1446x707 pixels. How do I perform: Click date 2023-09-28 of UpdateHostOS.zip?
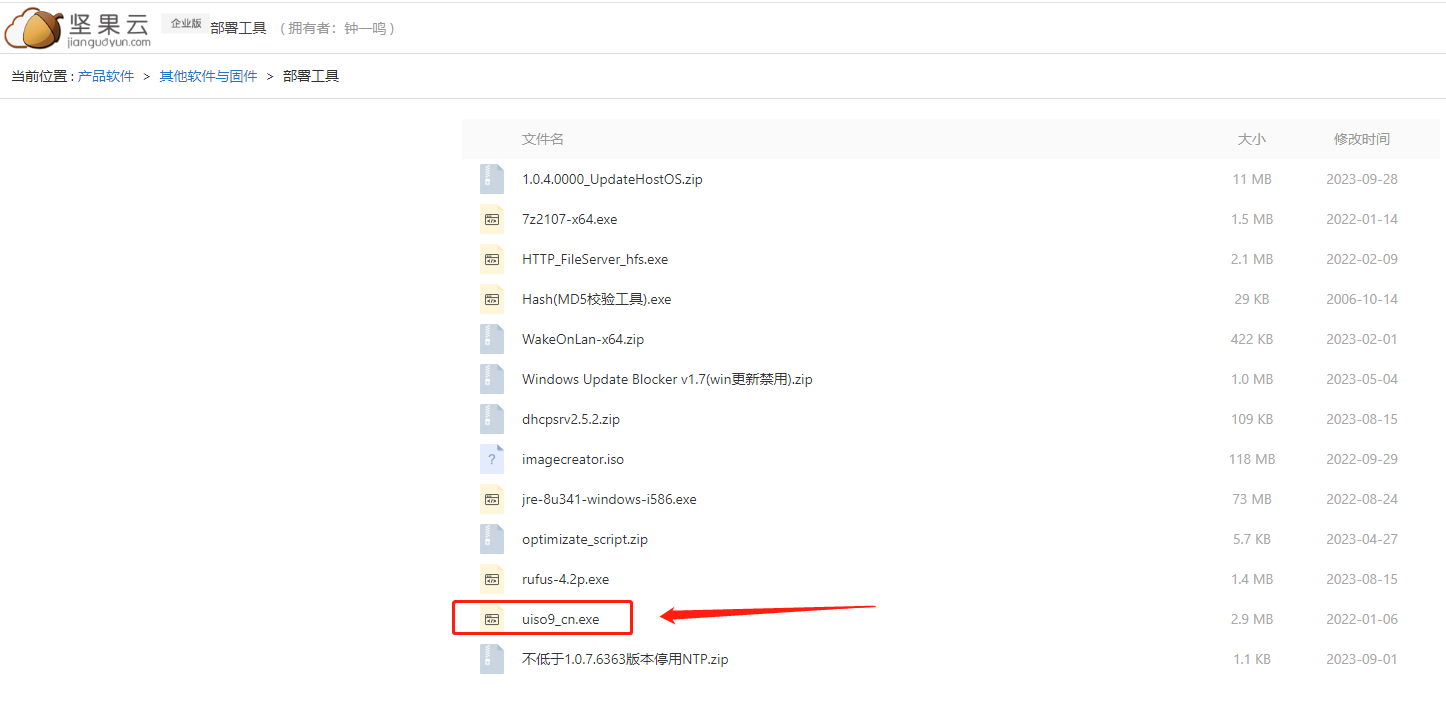1362,179
